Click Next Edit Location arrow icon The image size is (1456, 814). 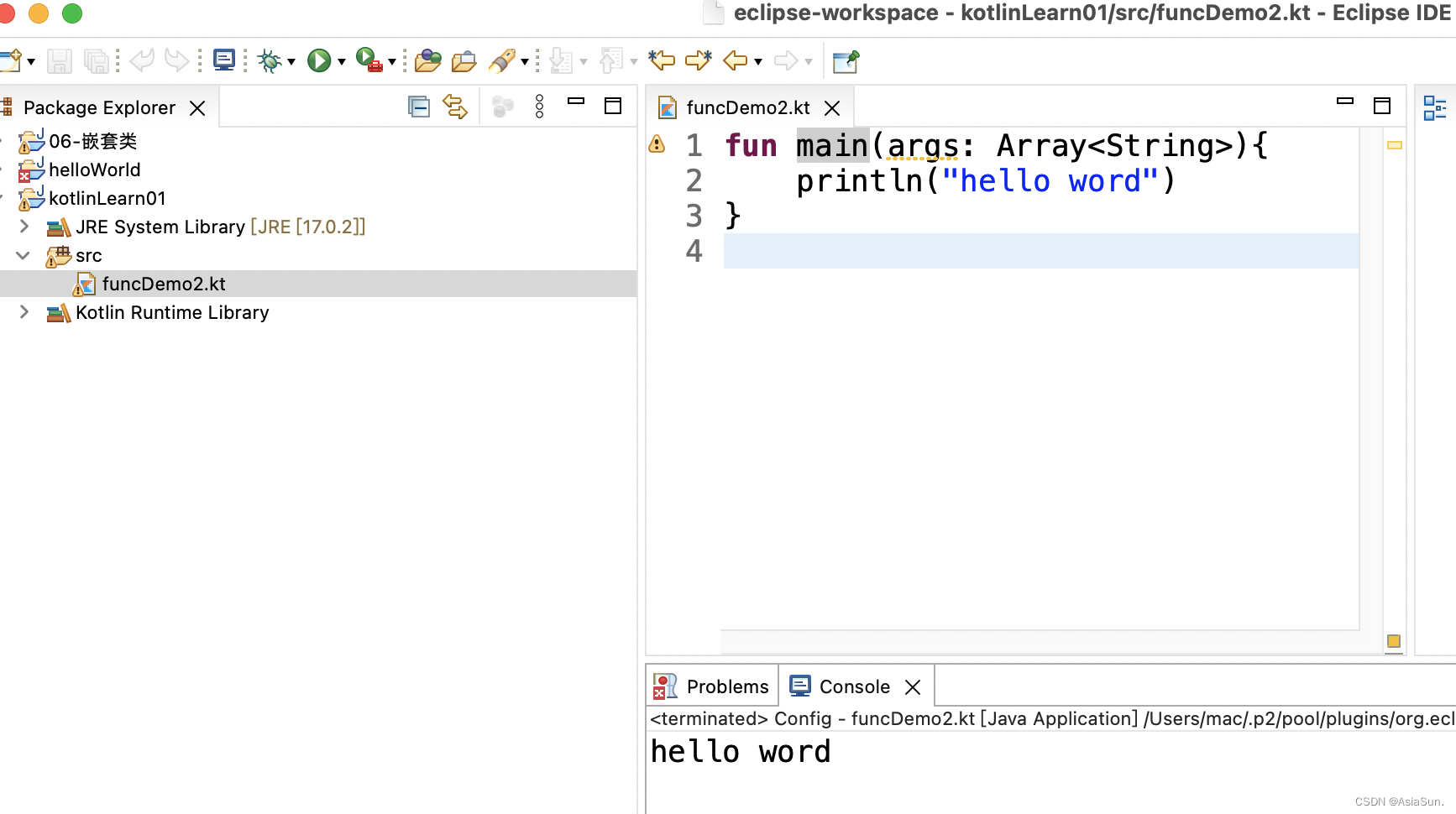tap(699, 60)
